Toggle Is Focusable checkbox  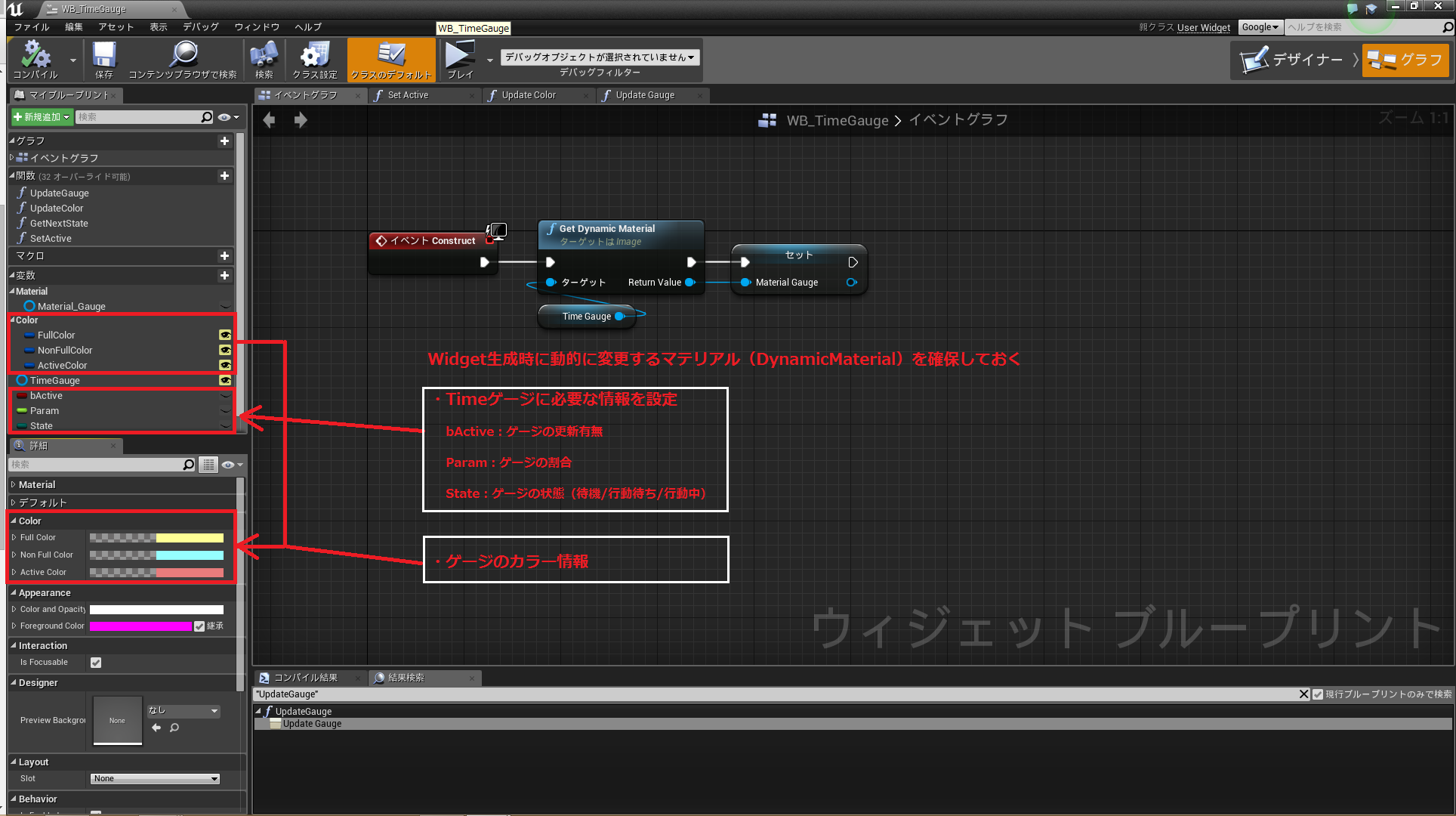[96, 663]
